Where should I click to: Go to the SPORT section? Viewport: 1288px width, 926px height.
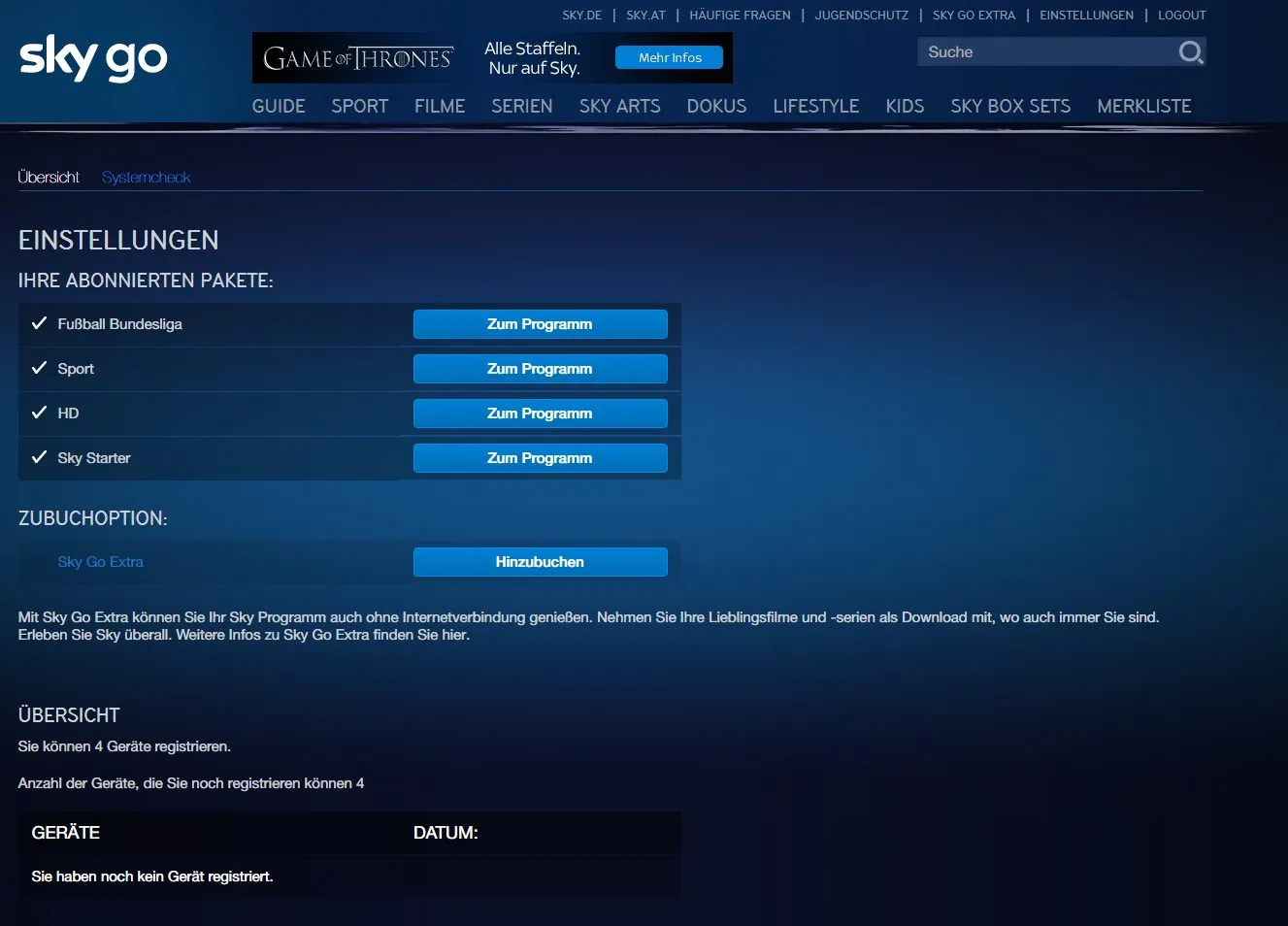click(360, 106)
